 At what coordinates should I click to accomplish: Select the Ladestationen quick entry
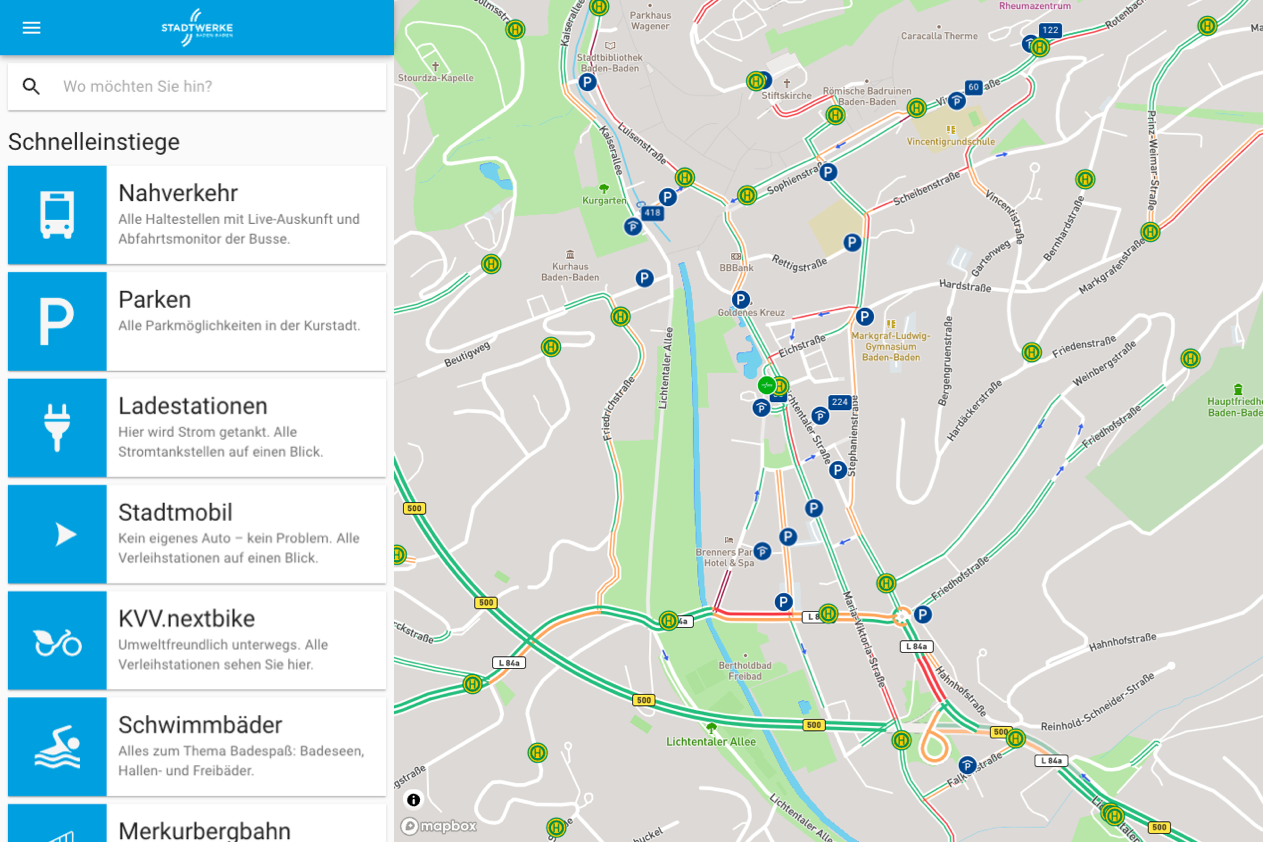click(245, 428)
